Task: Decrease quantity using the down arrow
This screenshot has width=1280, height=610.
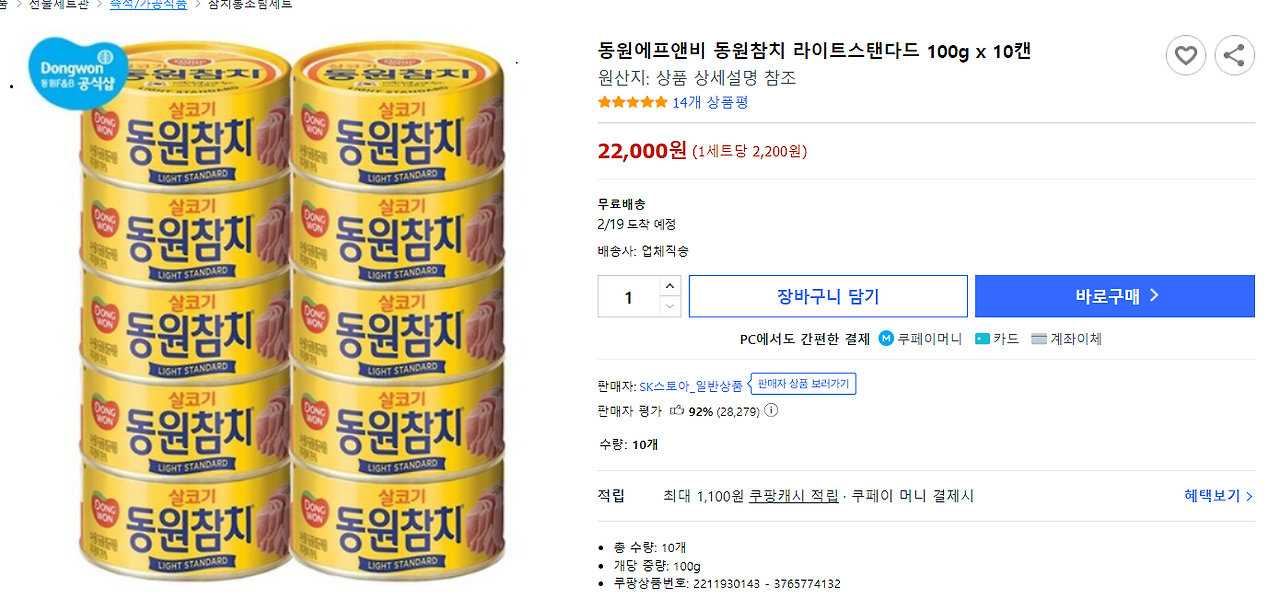Action: click(670, 305)
